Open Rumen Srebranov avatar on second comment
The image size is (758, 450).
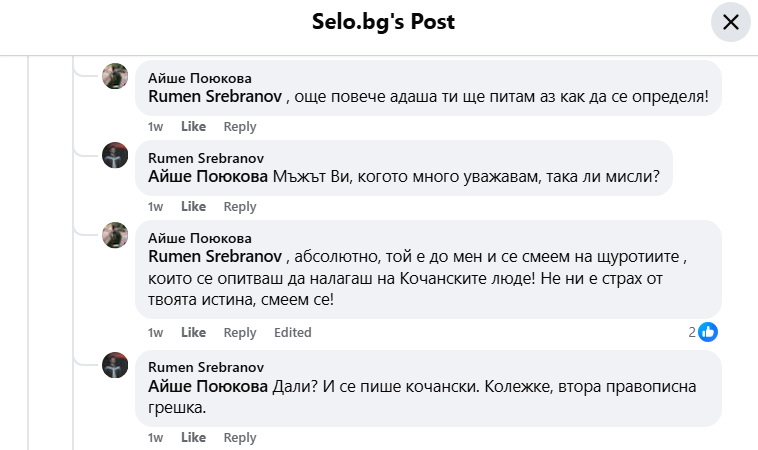116,155
